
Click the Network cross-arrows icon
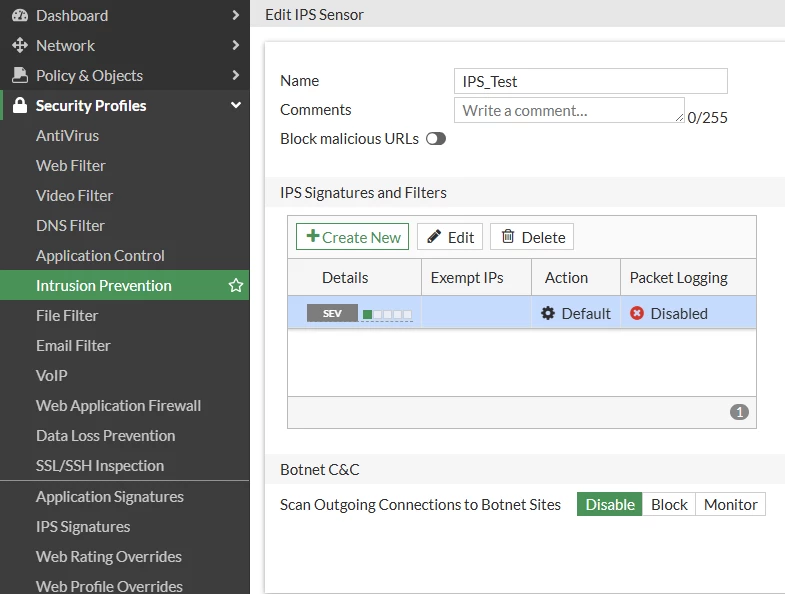(20, 46)
